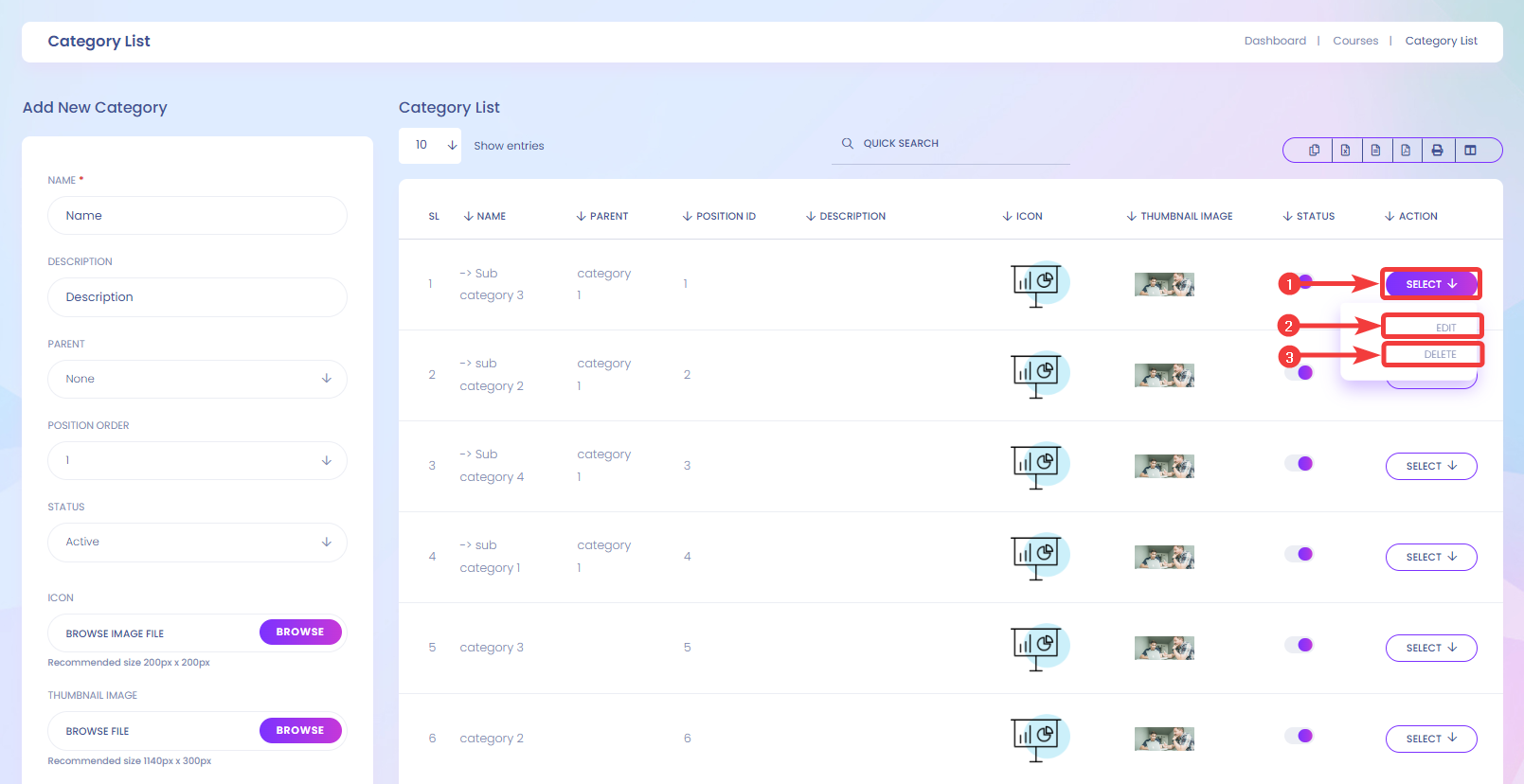Image resolution: width=1524 pixels, height=784 pixels.
Task: Sort by STATUS column arrow
Action: (1288, 216)
